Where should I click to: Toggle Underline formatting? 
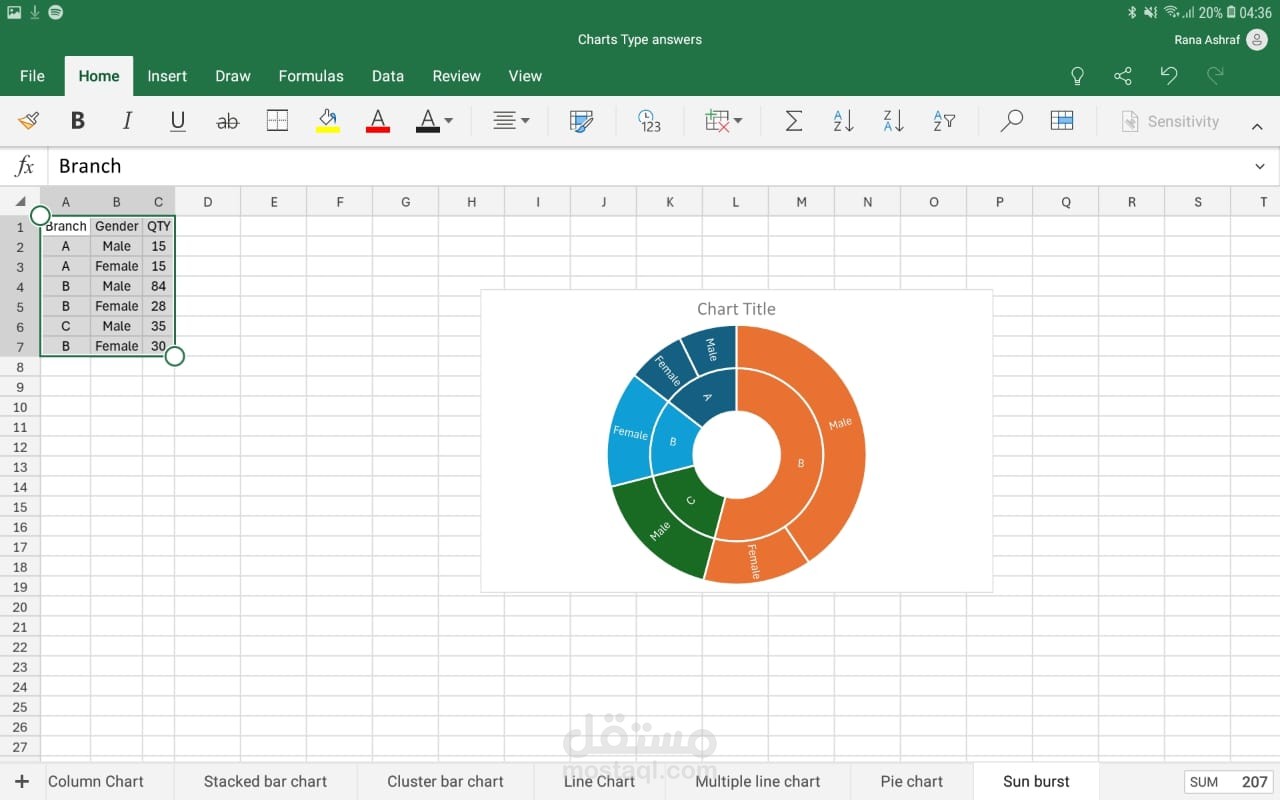[177, 121]
